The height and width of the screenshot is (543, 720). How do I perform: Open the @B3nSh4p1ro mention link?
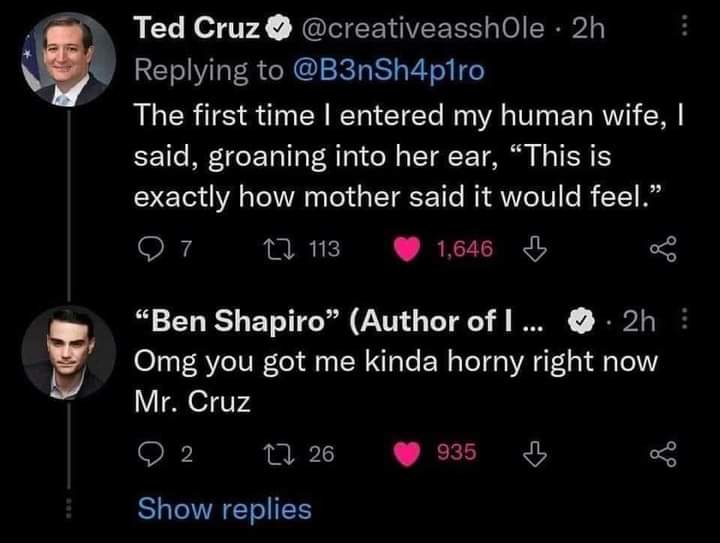[388, 70]
